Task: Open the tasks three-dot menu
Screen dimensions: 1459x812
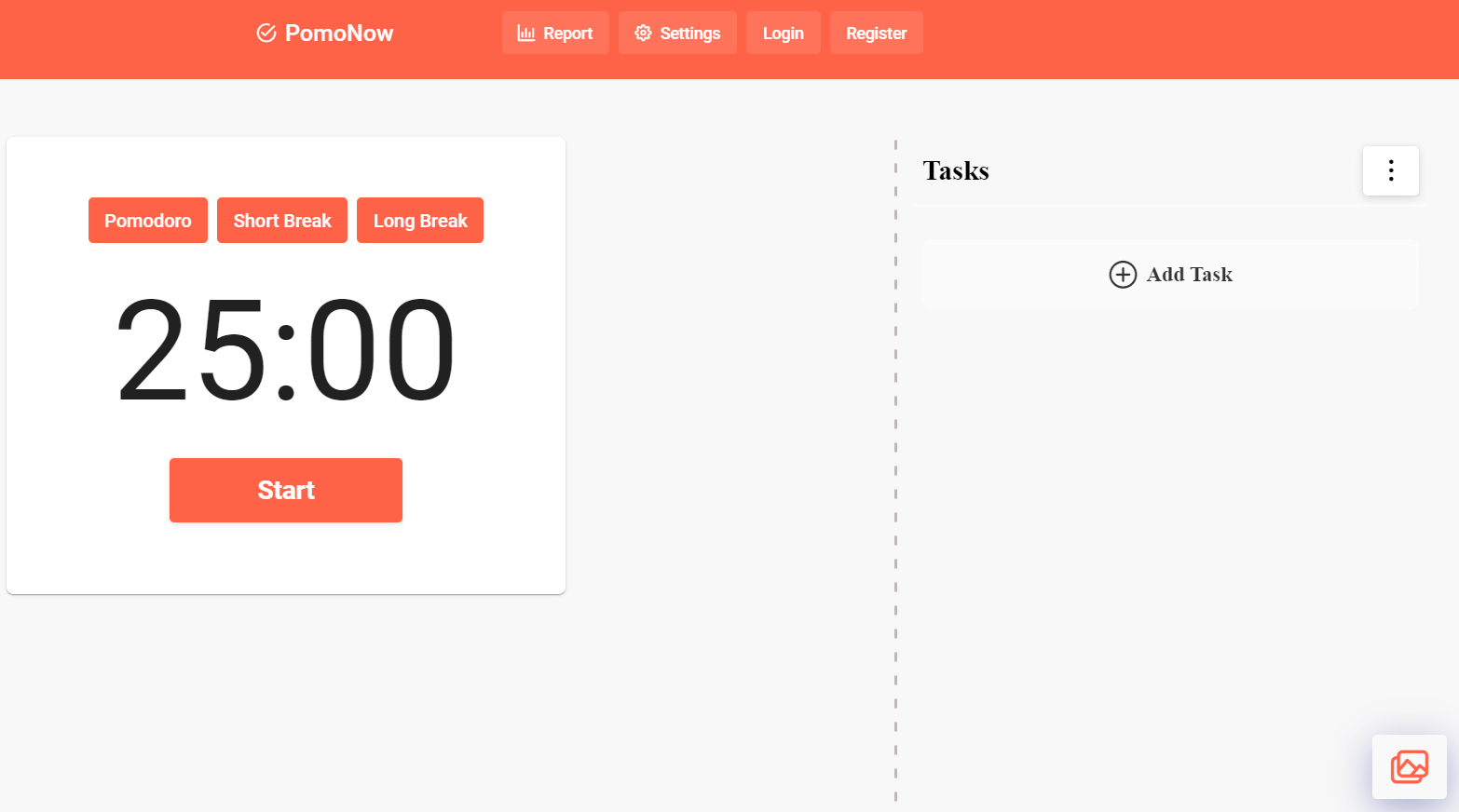Action: (1390, 170)
